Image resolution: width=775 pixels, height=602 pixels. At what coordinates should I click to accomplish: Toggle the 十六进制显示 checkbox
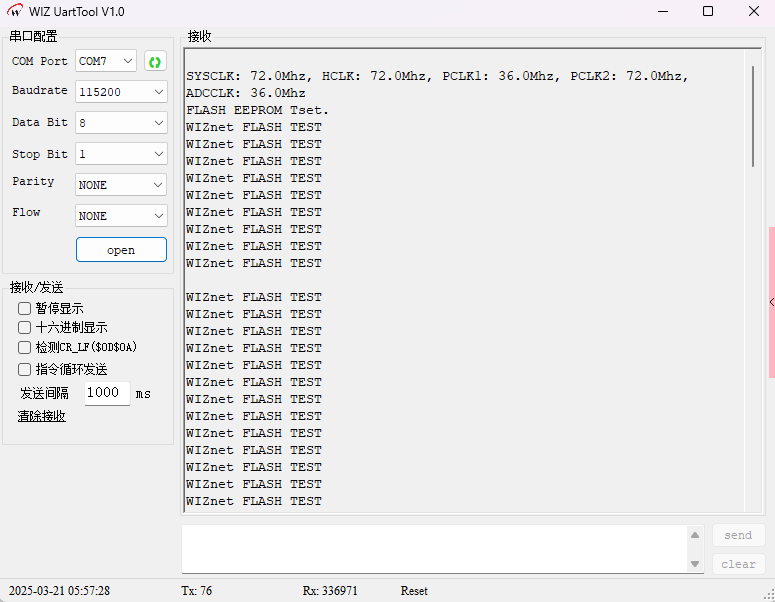click(x=25, y=328)
